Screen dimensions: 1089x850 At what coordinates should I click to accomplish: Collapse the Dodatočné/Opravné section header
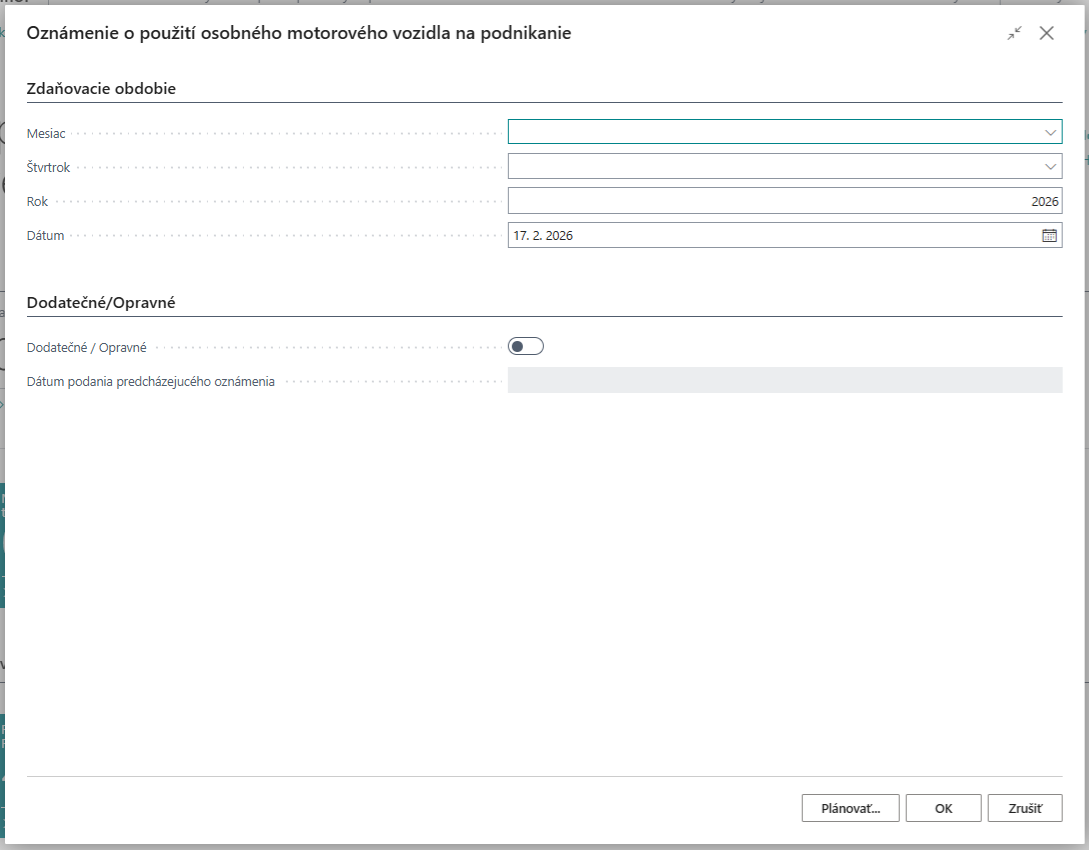coord(101,302)
